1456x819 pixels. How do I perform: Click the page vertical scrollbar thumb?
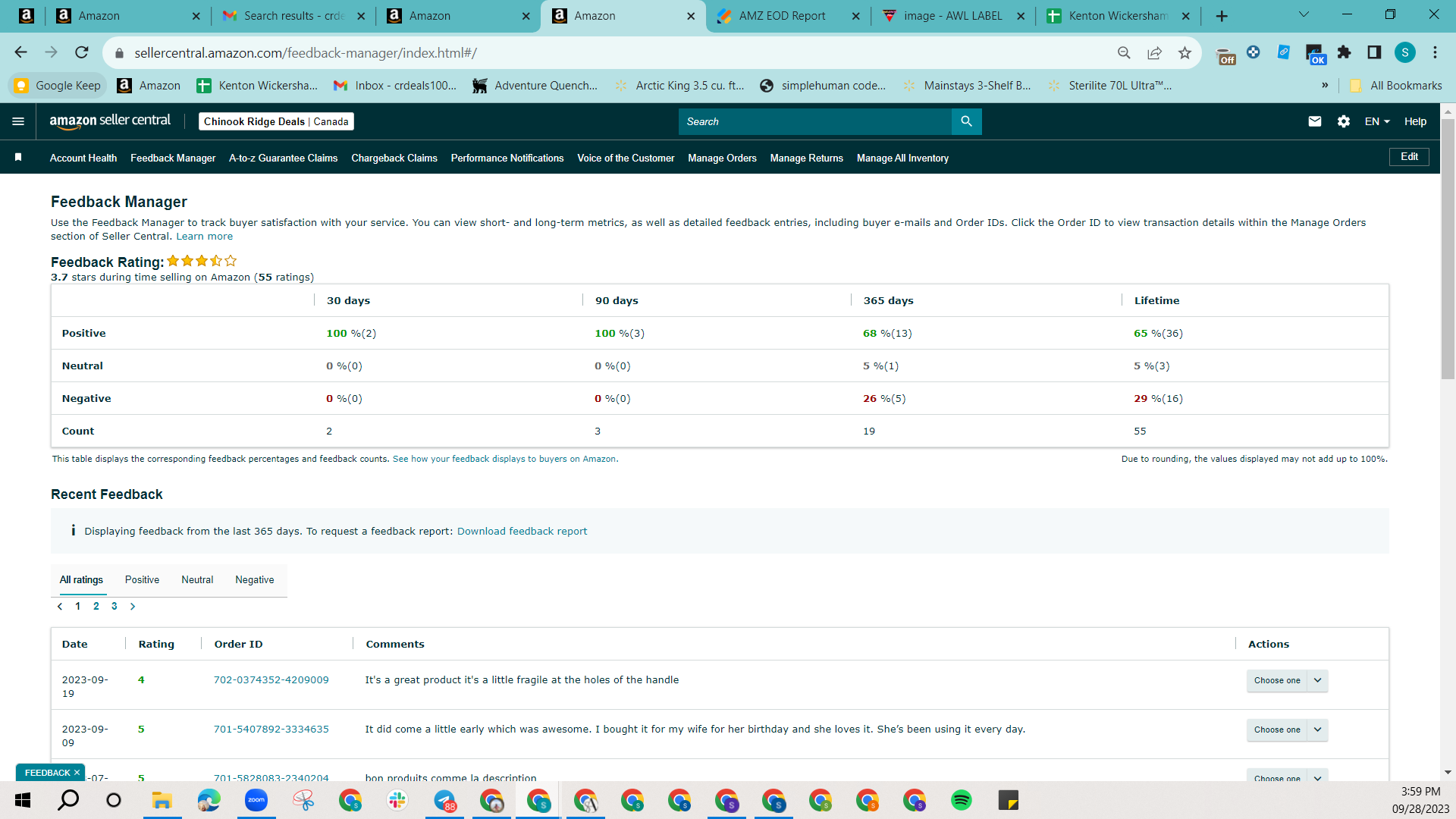(1448, 249)
